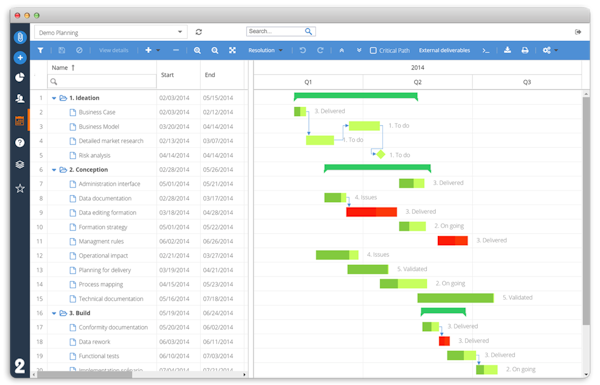Toggle the Critical Path checkbox

point(373,51)
